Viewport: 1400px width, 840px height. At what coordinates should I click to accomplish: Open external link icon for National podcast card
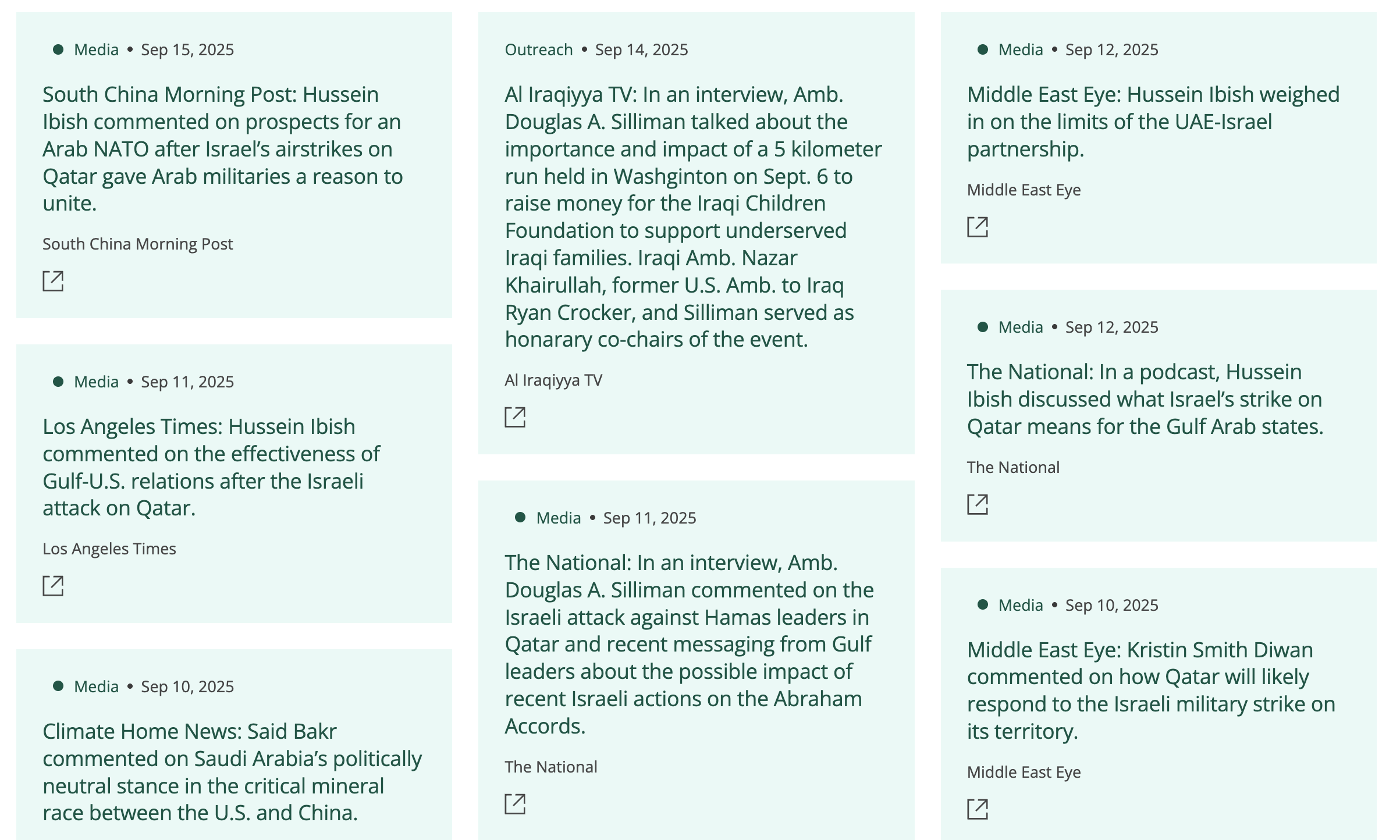[x=978, y=504]
